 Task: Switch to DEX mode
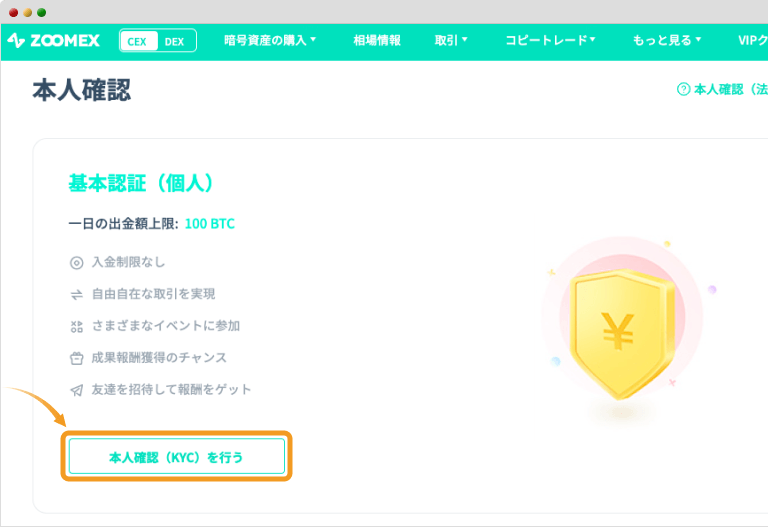175,41
